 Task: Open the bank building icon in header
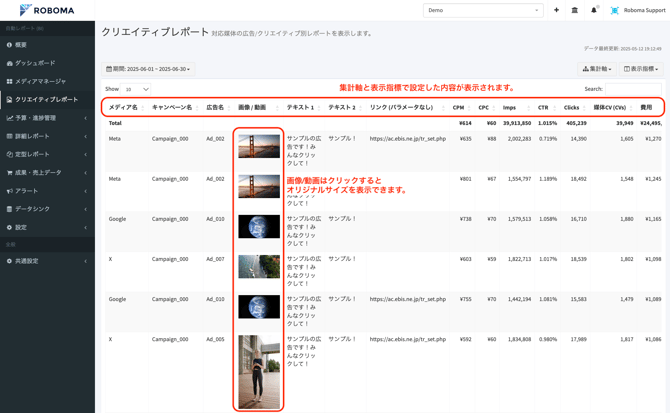tap(575, 10)
